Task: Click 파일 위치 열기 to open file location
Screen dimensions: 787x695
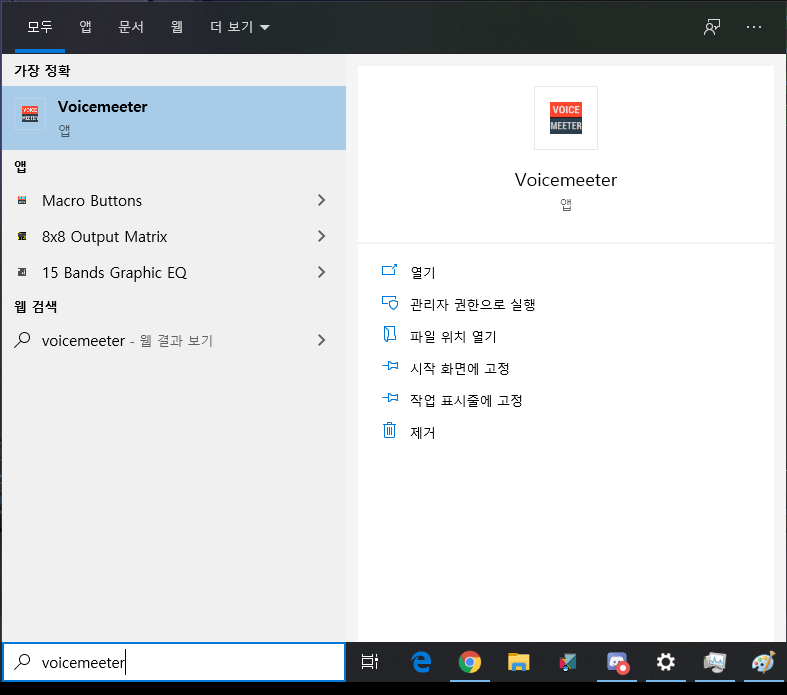Action: point(453,336)
